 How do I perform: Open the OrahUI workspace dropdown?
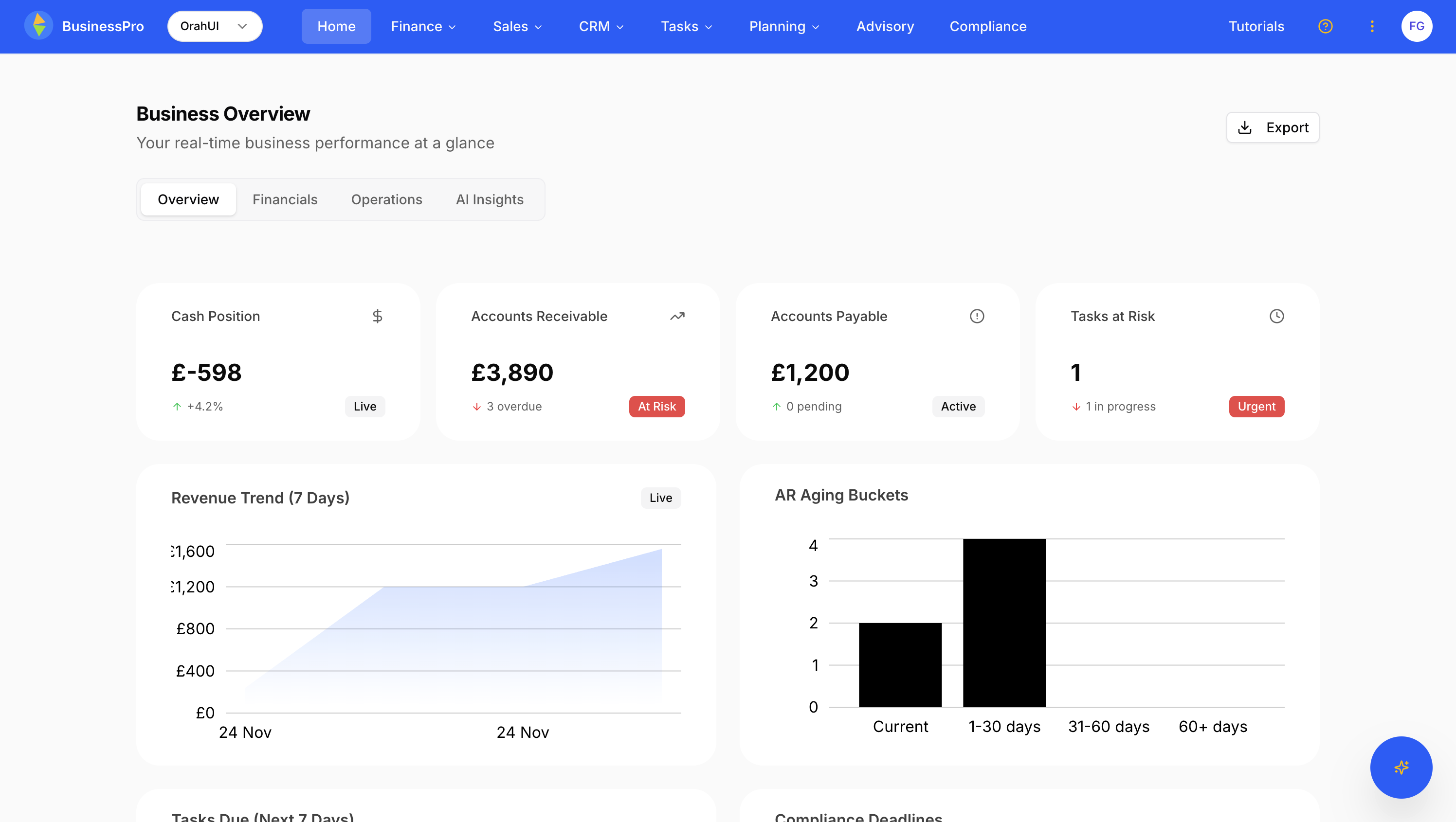(x=215, y=26)
